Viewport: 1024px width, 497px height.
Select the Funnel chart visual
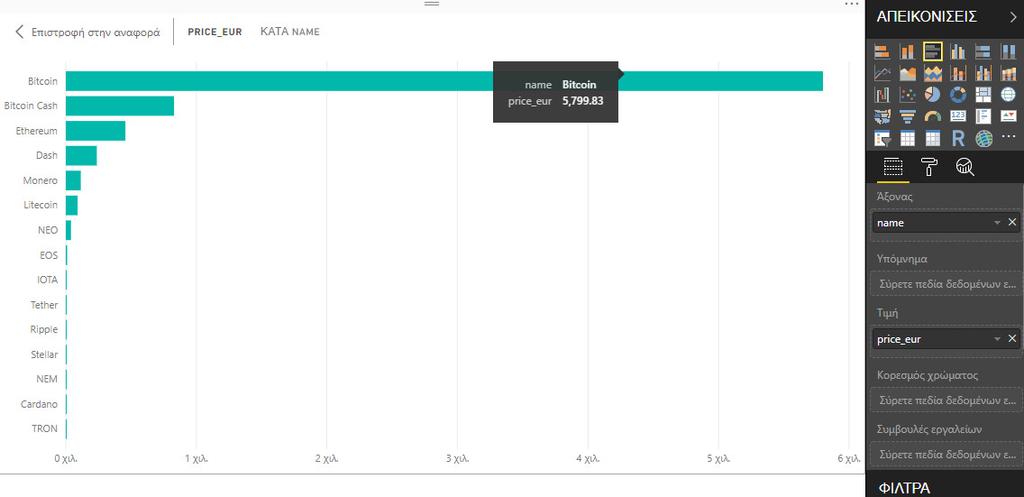coord(907,116)
